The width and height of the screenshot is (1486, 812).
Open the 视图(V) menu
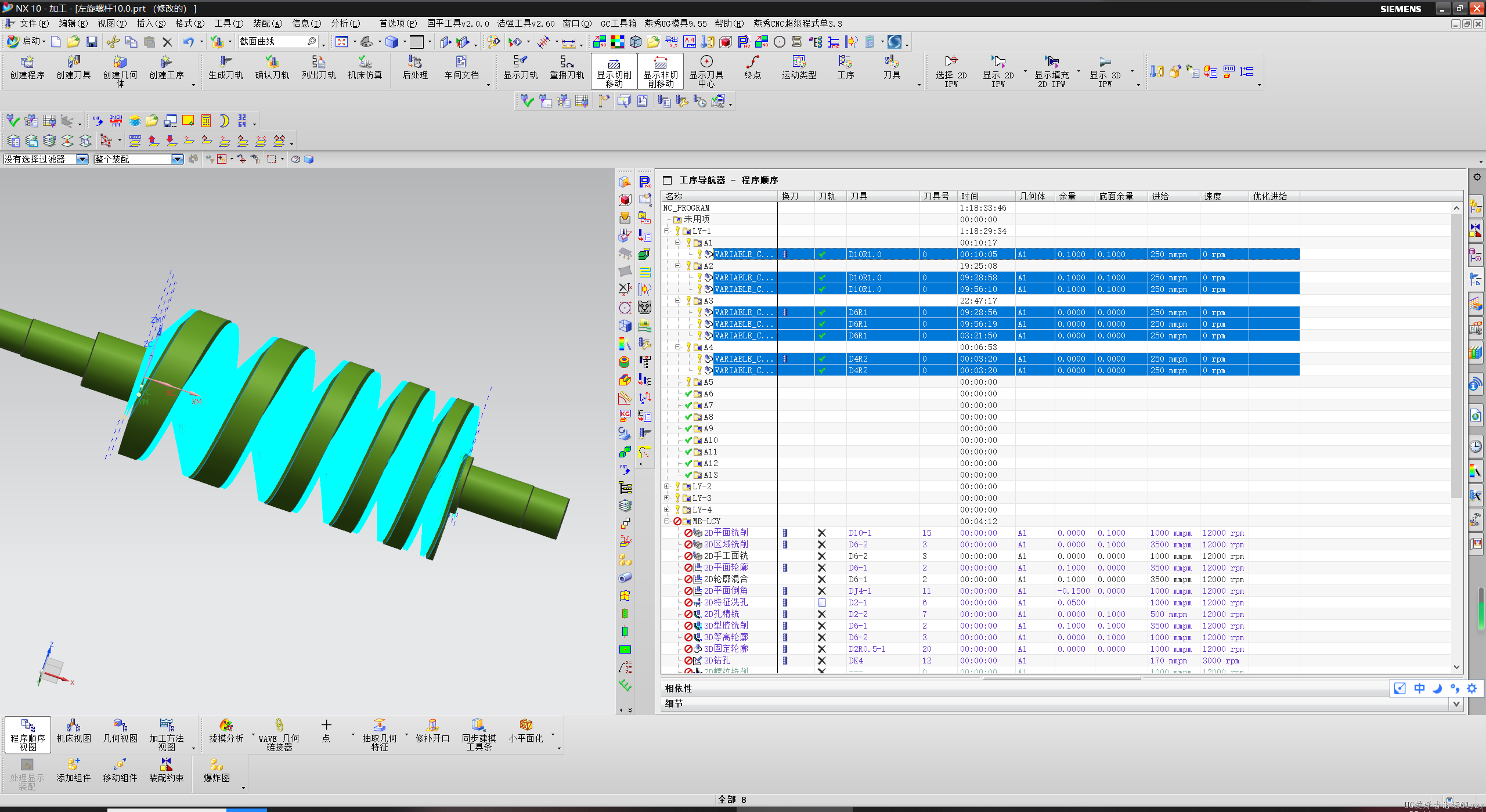(x=112, y=24)
